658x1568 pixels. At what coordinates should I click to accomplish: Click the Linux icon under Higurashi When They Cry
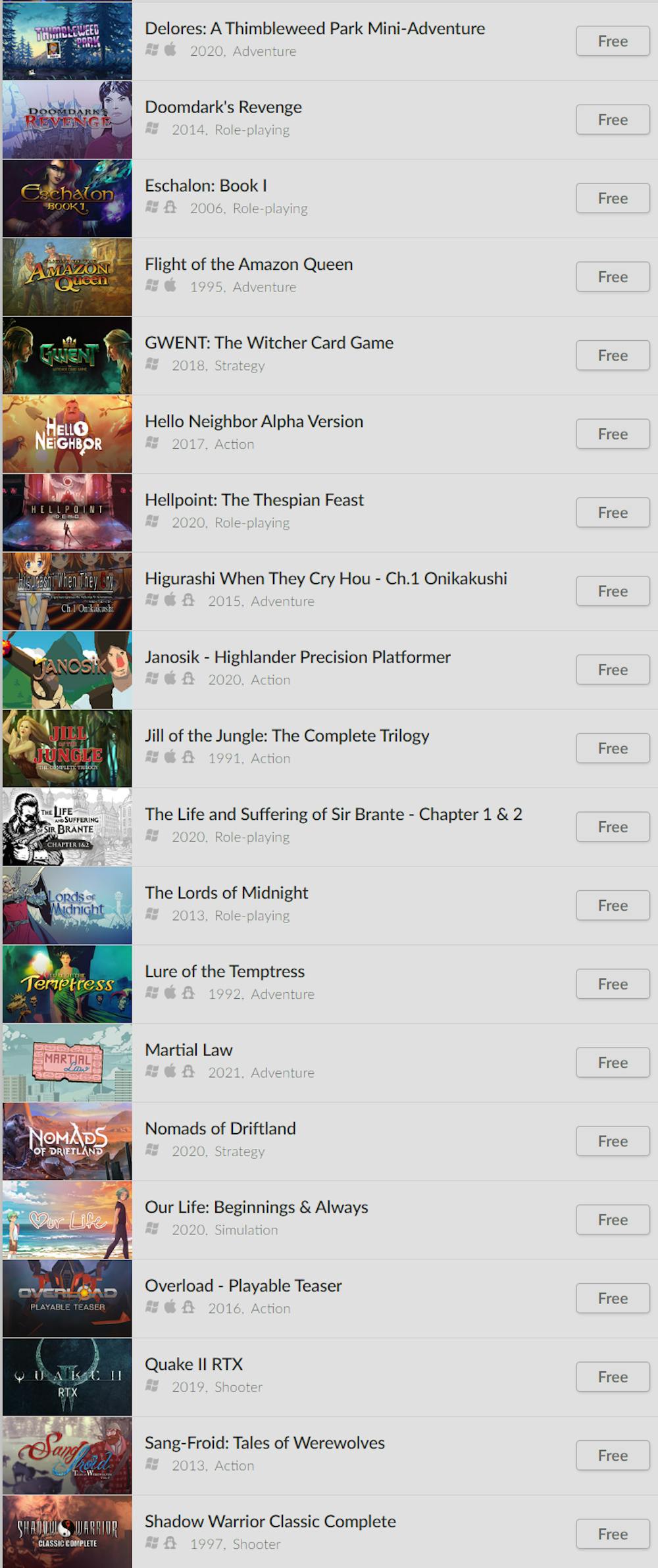pyautogui.click(x=188, y=600)
